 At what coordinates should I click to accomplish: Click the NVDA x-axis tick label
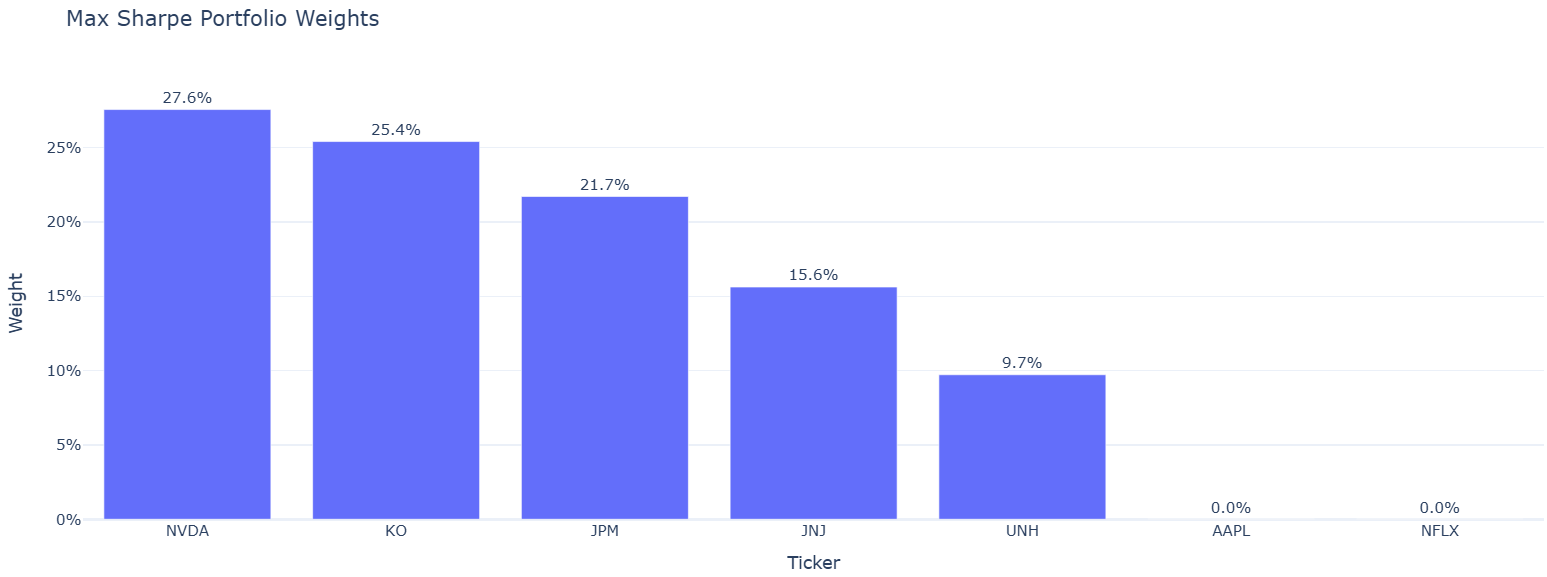click(187, 531)
